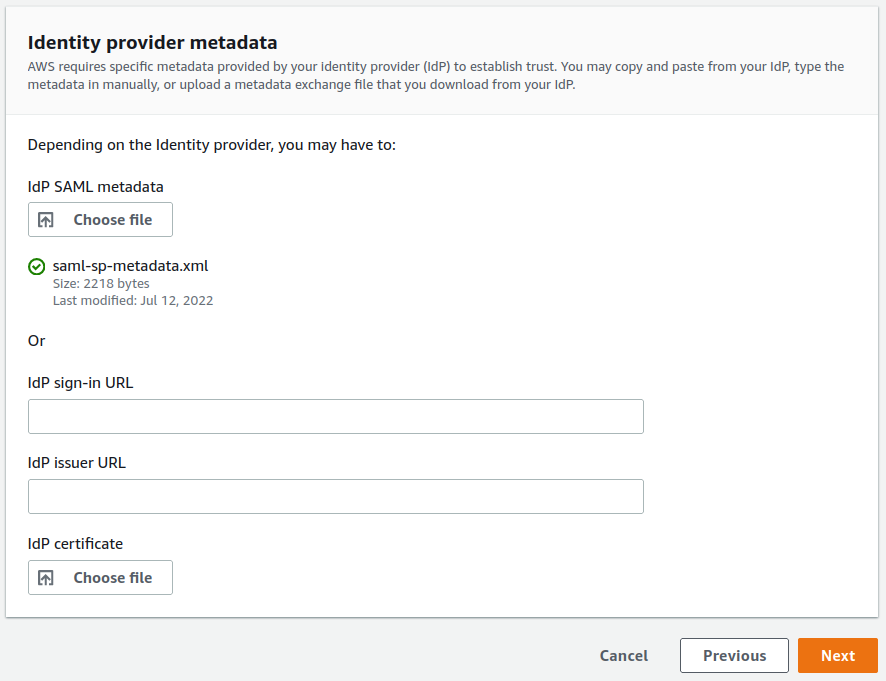The image size is (886, 681).
Task: Click inside the IdP issuer URL field
Action: (336, 496)
